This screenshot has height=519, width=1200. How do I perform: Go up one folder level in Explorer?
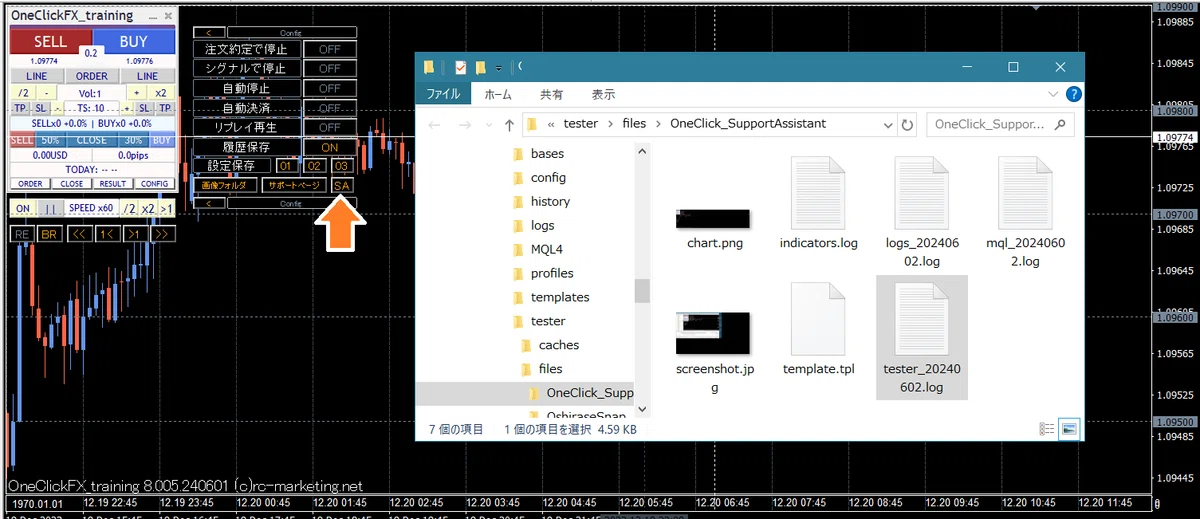(x=509, y=125)
